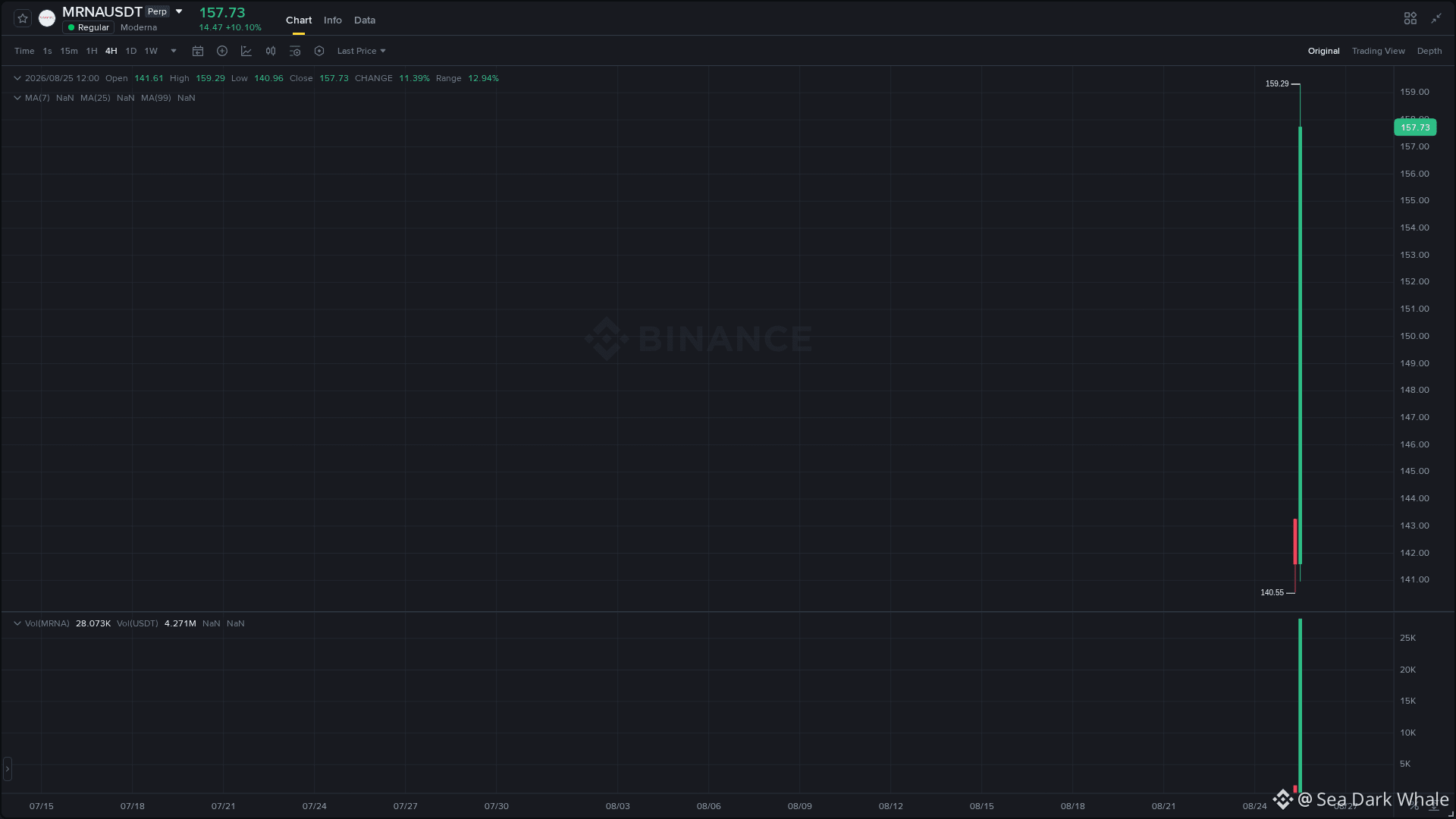Open the MRNAUSDT symbol selector dropdown arrow
The image size is (1456, 819).
point(179,11)
